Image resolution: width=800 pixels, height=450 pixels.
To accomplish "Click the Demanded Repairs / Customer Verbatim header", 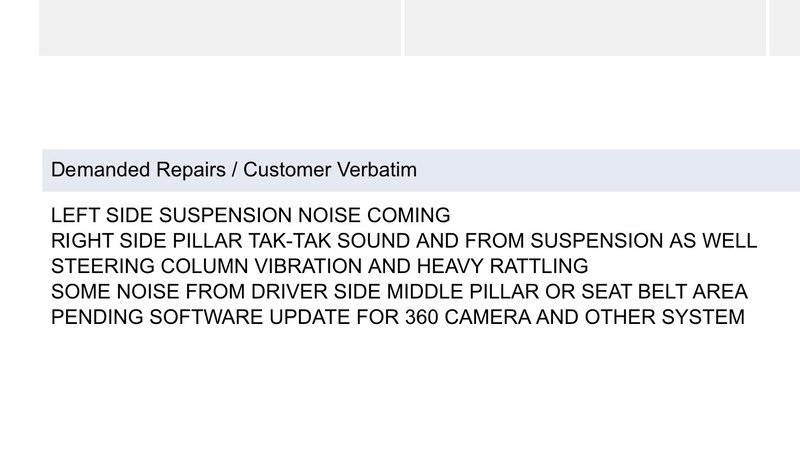I will pos(421,170).
